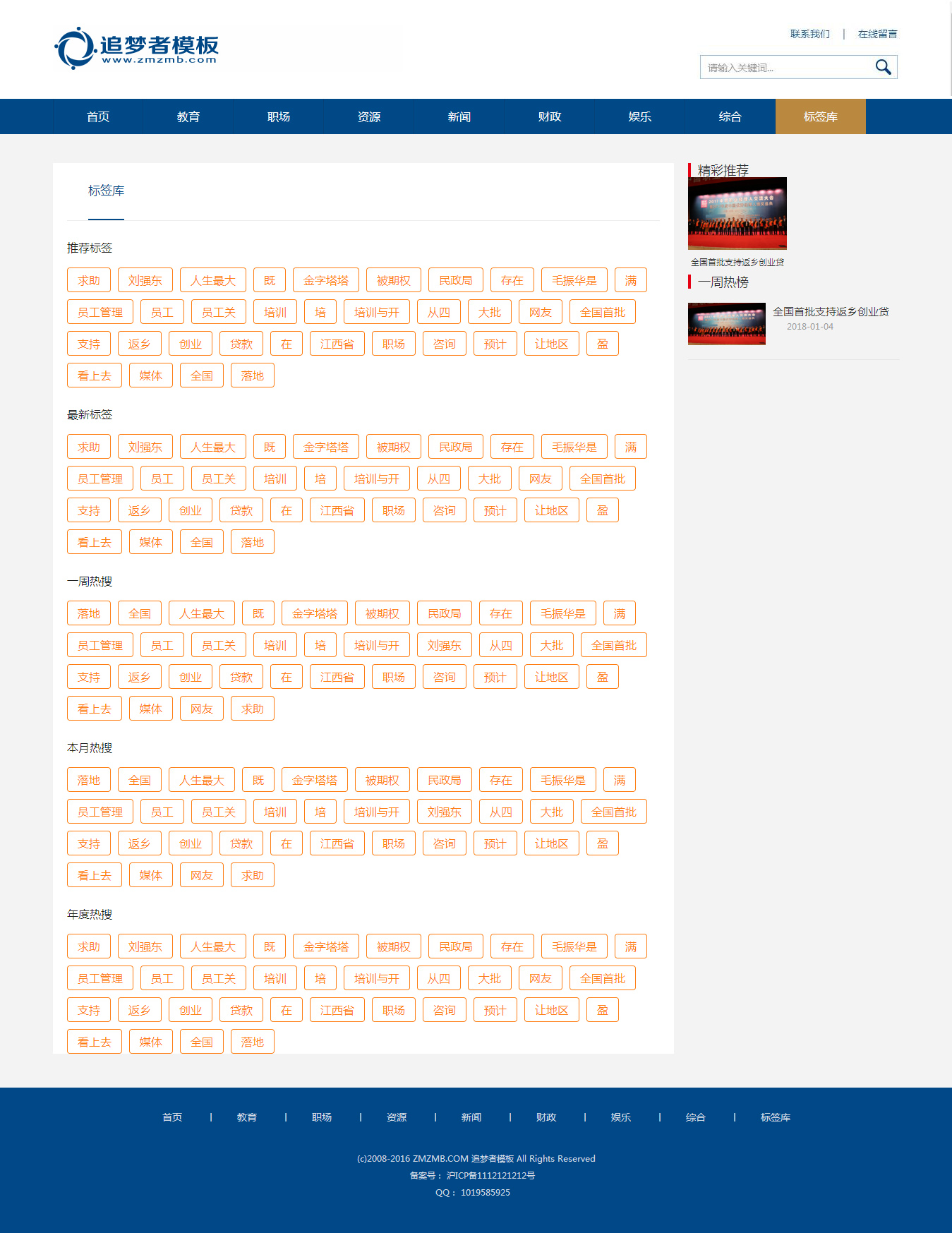Click 资源 link in the footer navigation
The width and height of the screenshot is (952, 1233).
pos(397,1117)
